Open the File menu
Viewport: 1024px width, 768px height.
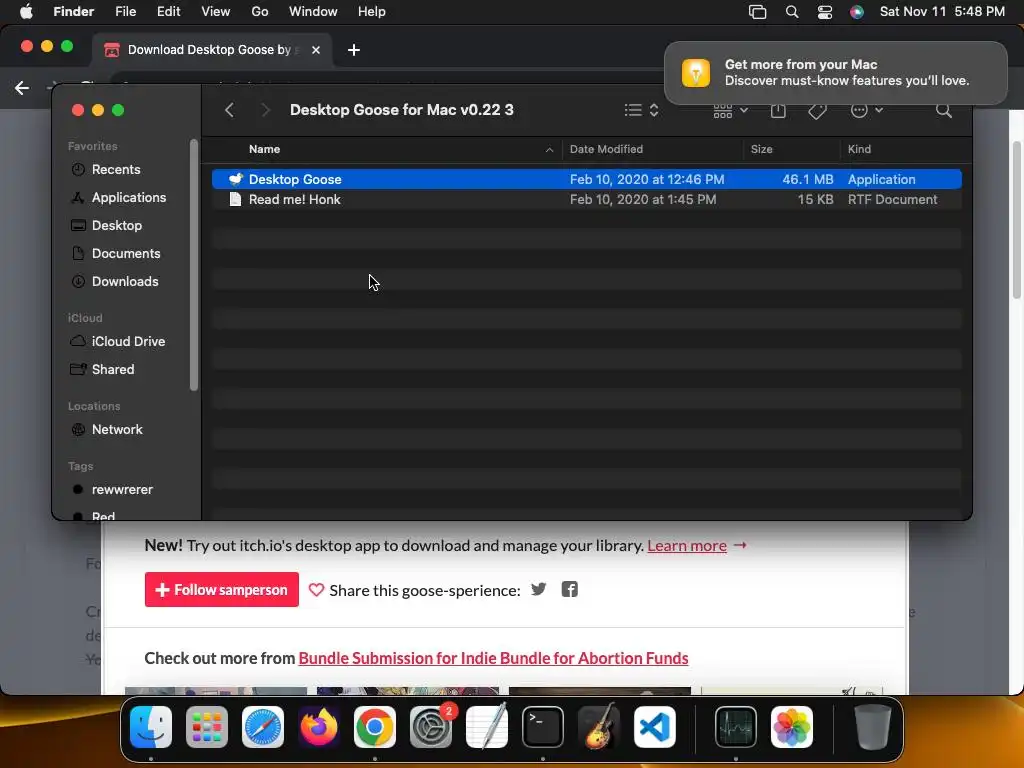tap(125, 12)
